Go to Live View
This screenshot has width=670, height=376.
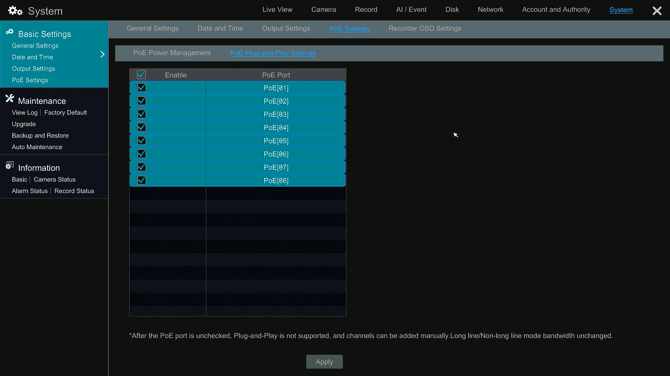(x=277, y=9)
